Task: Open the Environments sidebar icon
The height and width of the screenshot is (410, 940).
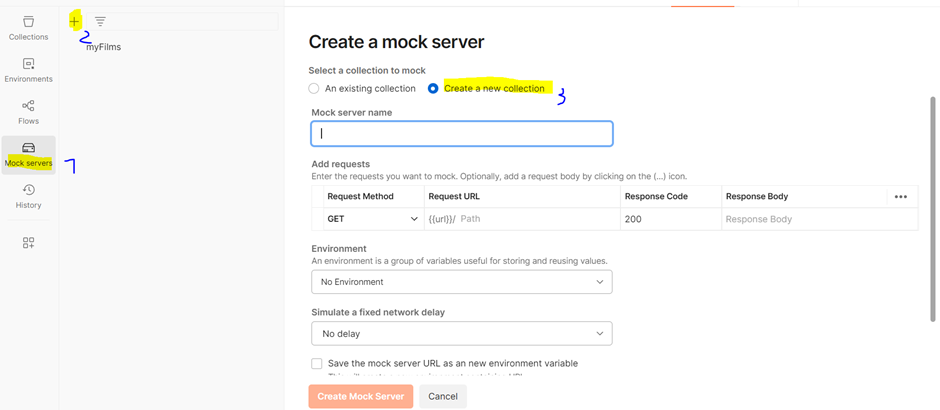Action: click(x=28, y=69)
